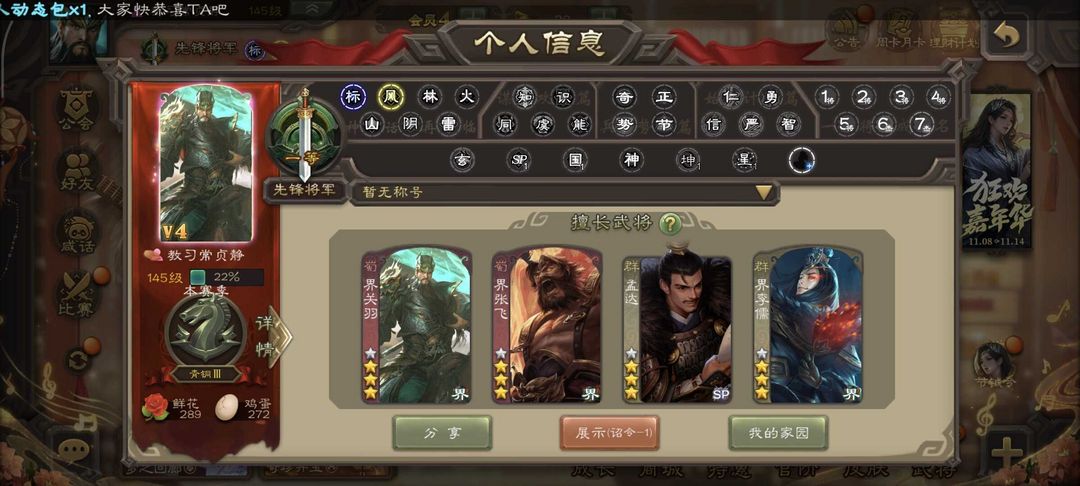Select the 風 badge icon
Screen dimensions: 1080x486
(391, 97)
